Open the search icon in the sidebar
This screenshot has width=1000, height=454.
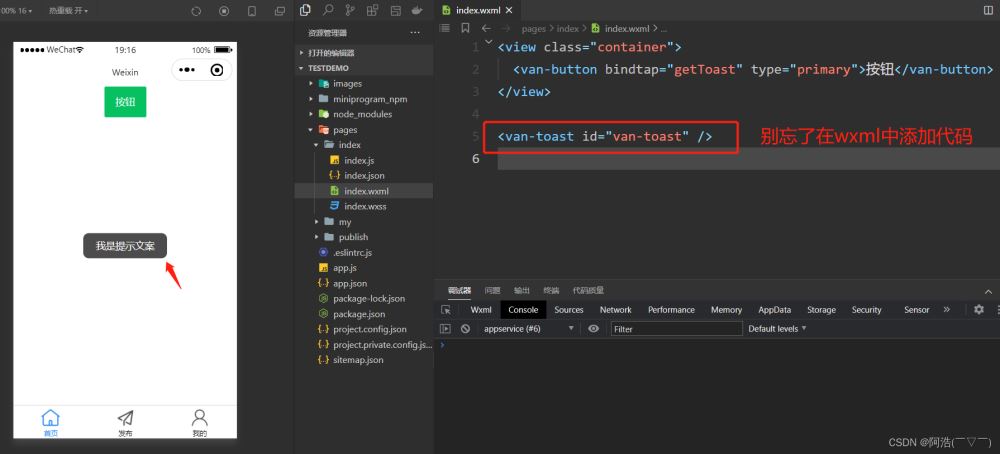pos(328,10)
